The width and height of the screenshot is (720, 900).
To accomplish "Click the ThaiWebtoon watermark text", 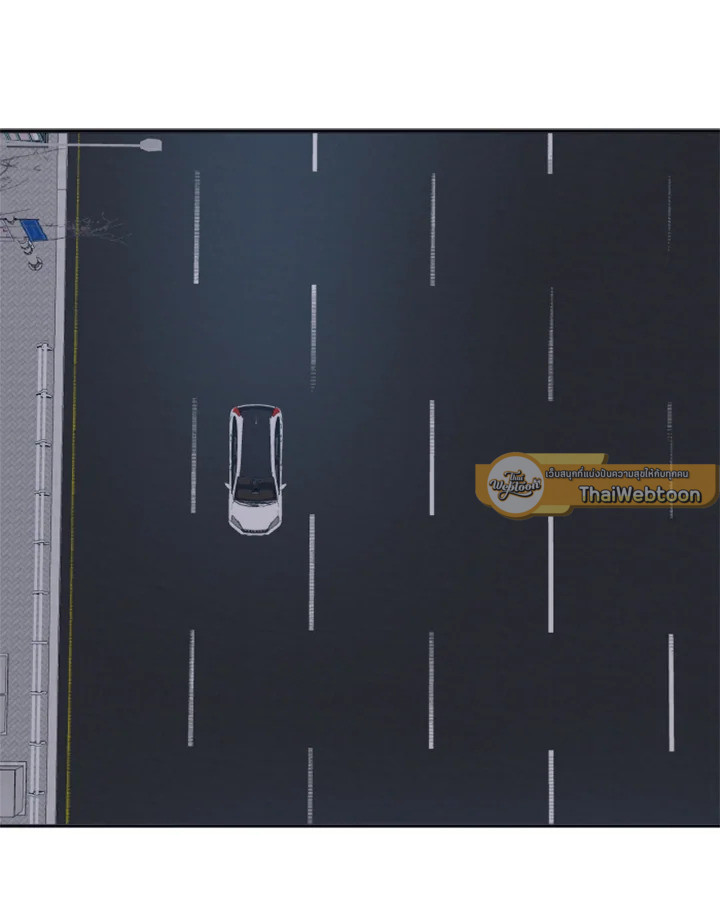I will (x=639, y=494).
